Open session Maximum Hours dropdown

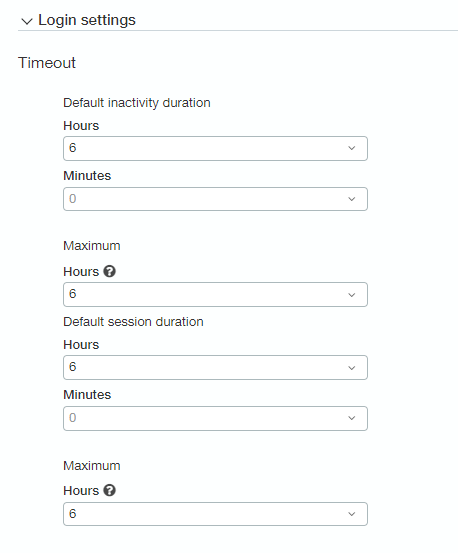coord(215,514)
